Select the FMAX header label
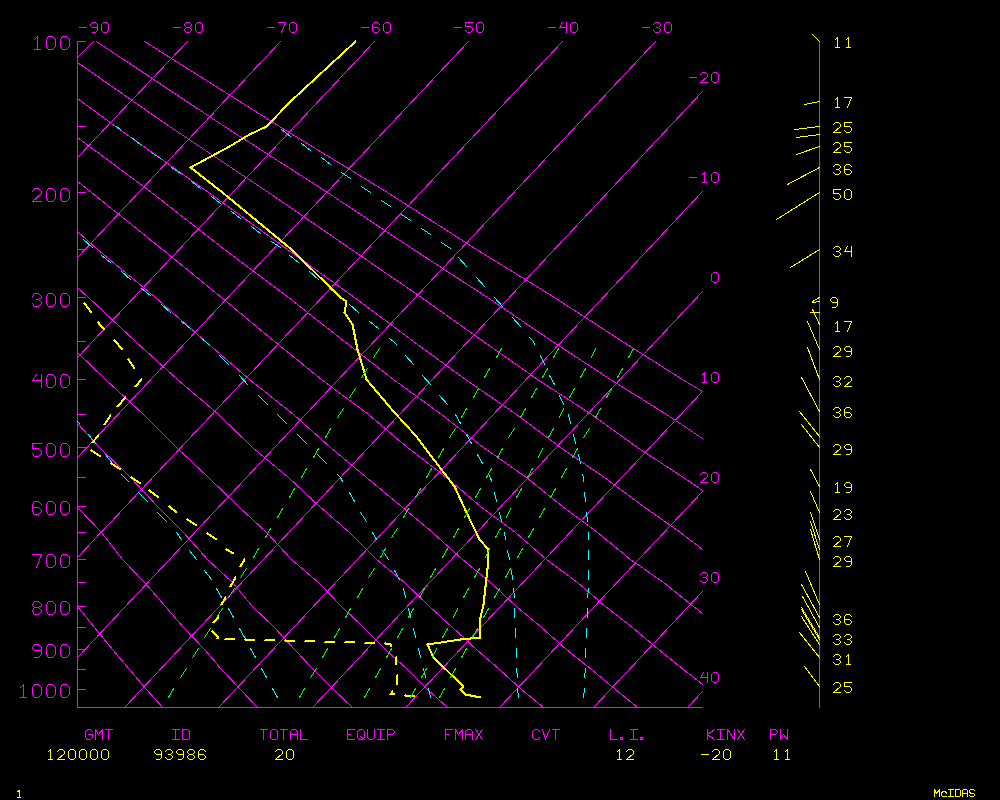Image resolution: width=1000 pixels, height=800 pixels. point(464,735)
